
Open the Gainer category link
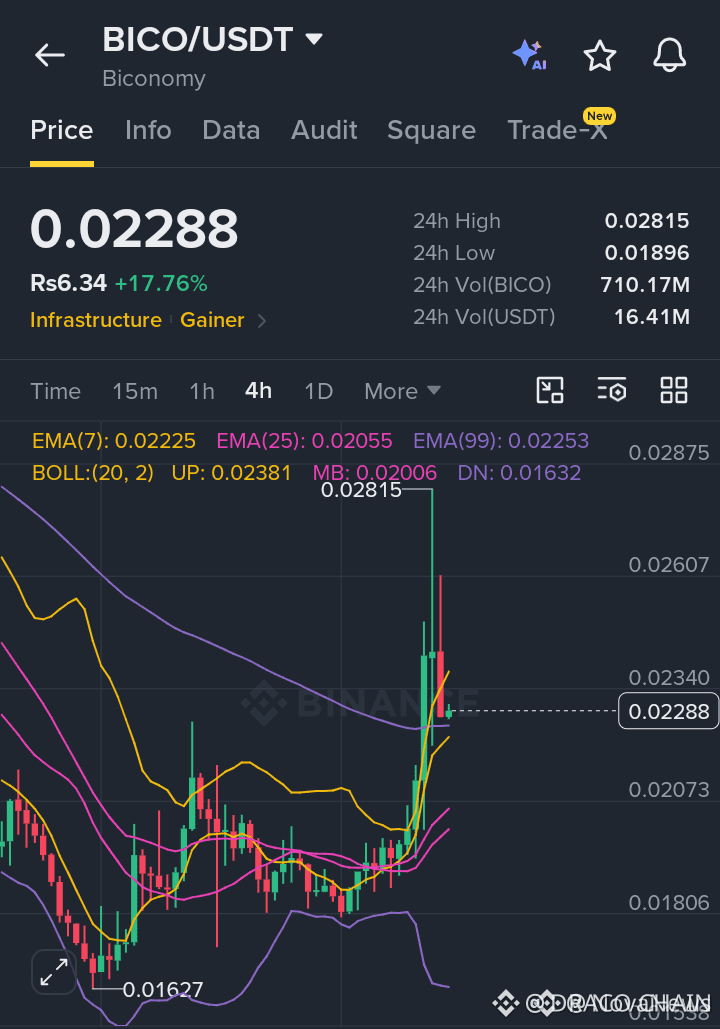(212, 320)
